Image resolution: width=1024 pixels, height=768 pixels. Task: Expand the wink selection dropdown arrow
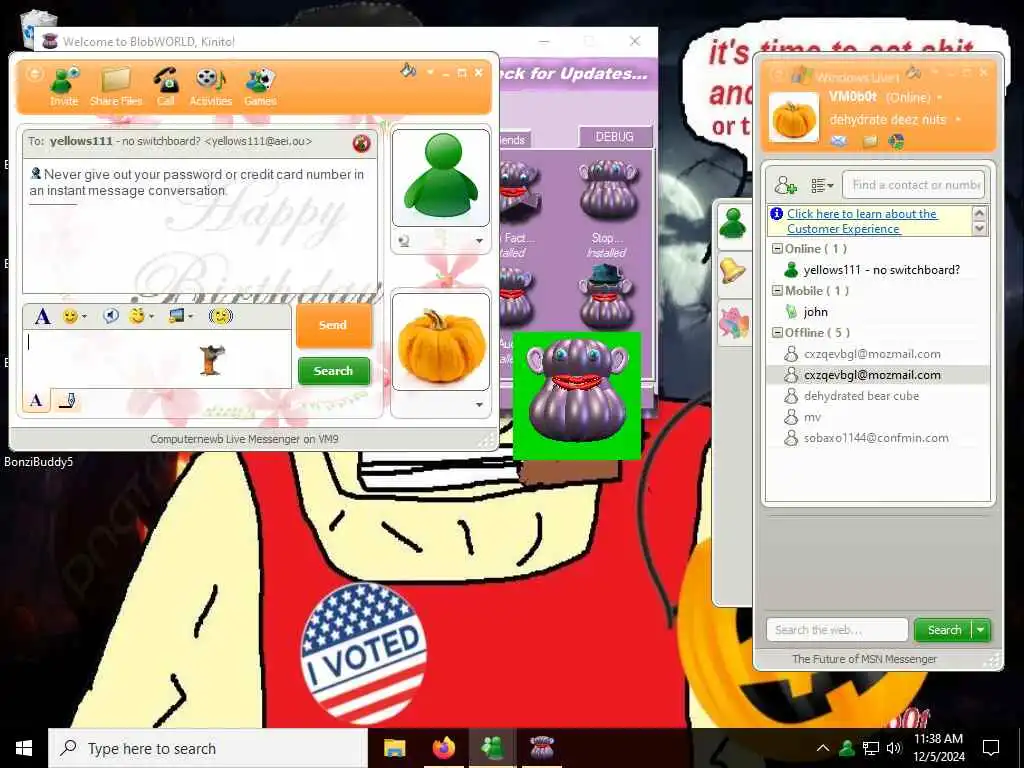tap(152, 317)
